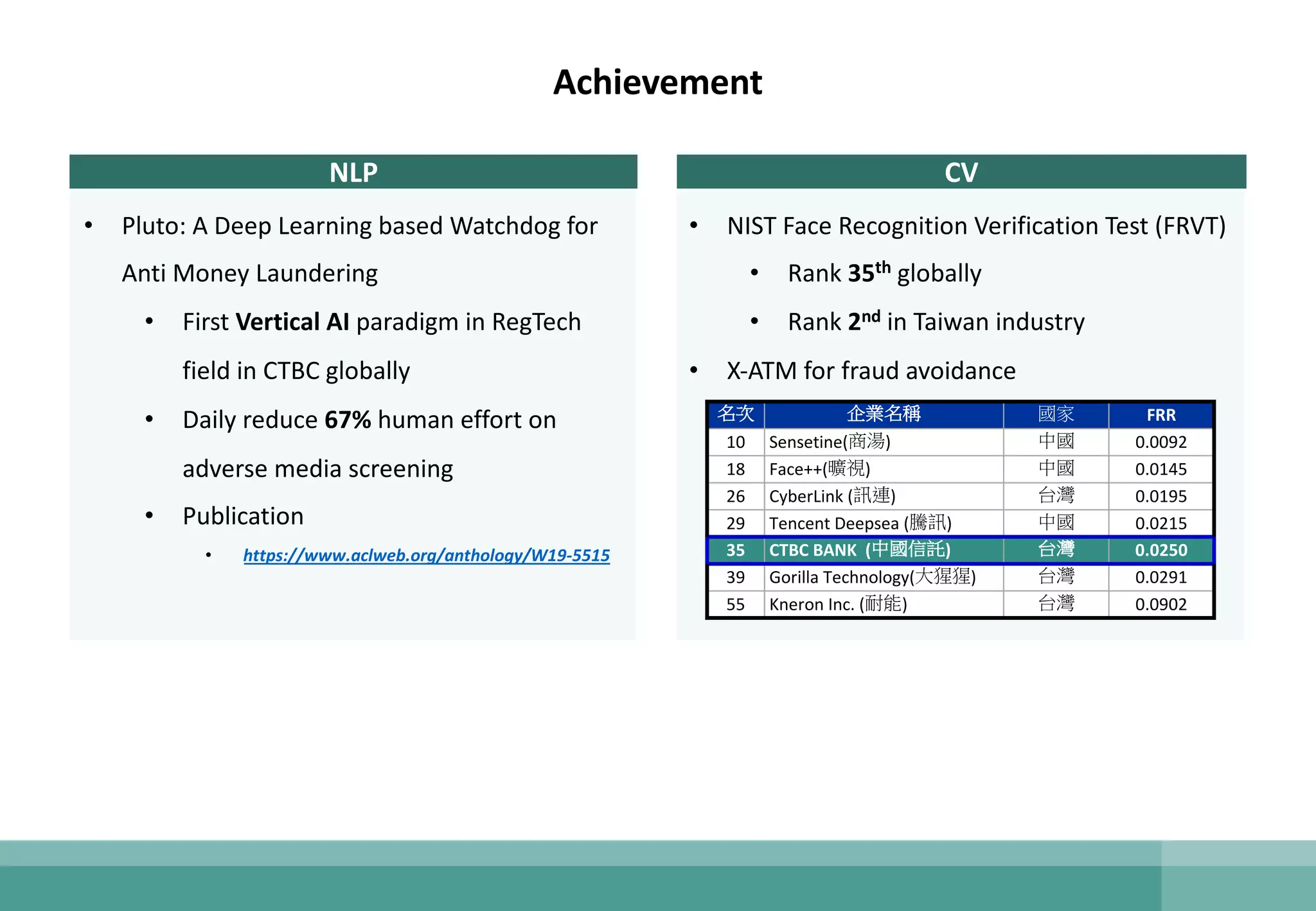Click the FRR column header
This screenshot has width=1316, height=911.
click(x=1160, y=415)
